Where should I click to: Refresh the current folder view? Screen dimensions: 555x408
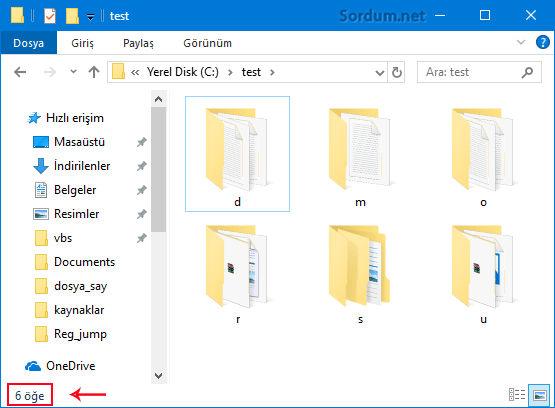397,73
